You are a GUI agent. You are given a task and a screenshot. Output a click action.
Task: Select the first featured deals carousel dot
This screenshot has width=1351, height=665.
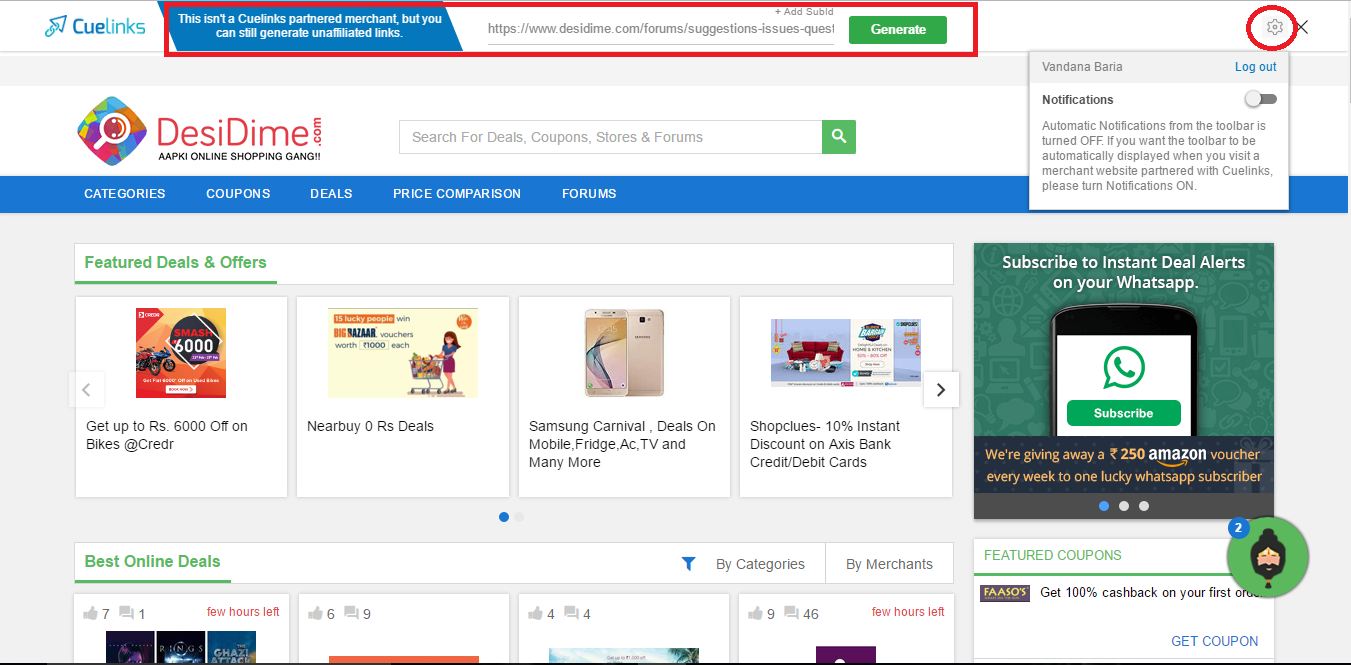[504, 517]
